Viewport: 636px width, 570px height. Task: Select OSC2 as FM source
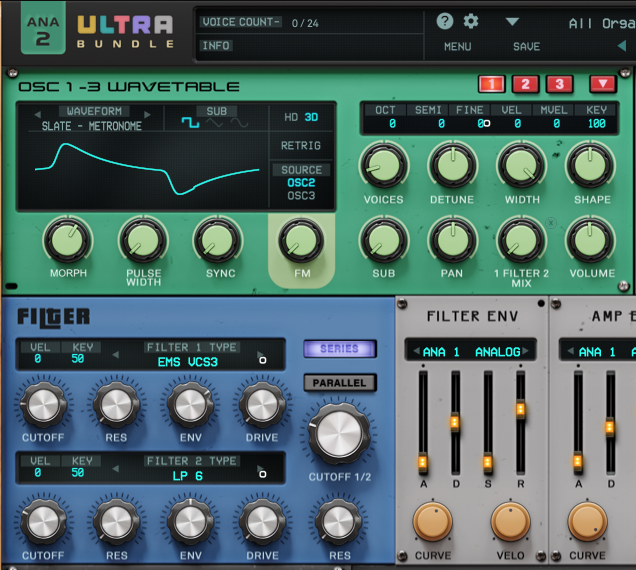tap(301, 183)
